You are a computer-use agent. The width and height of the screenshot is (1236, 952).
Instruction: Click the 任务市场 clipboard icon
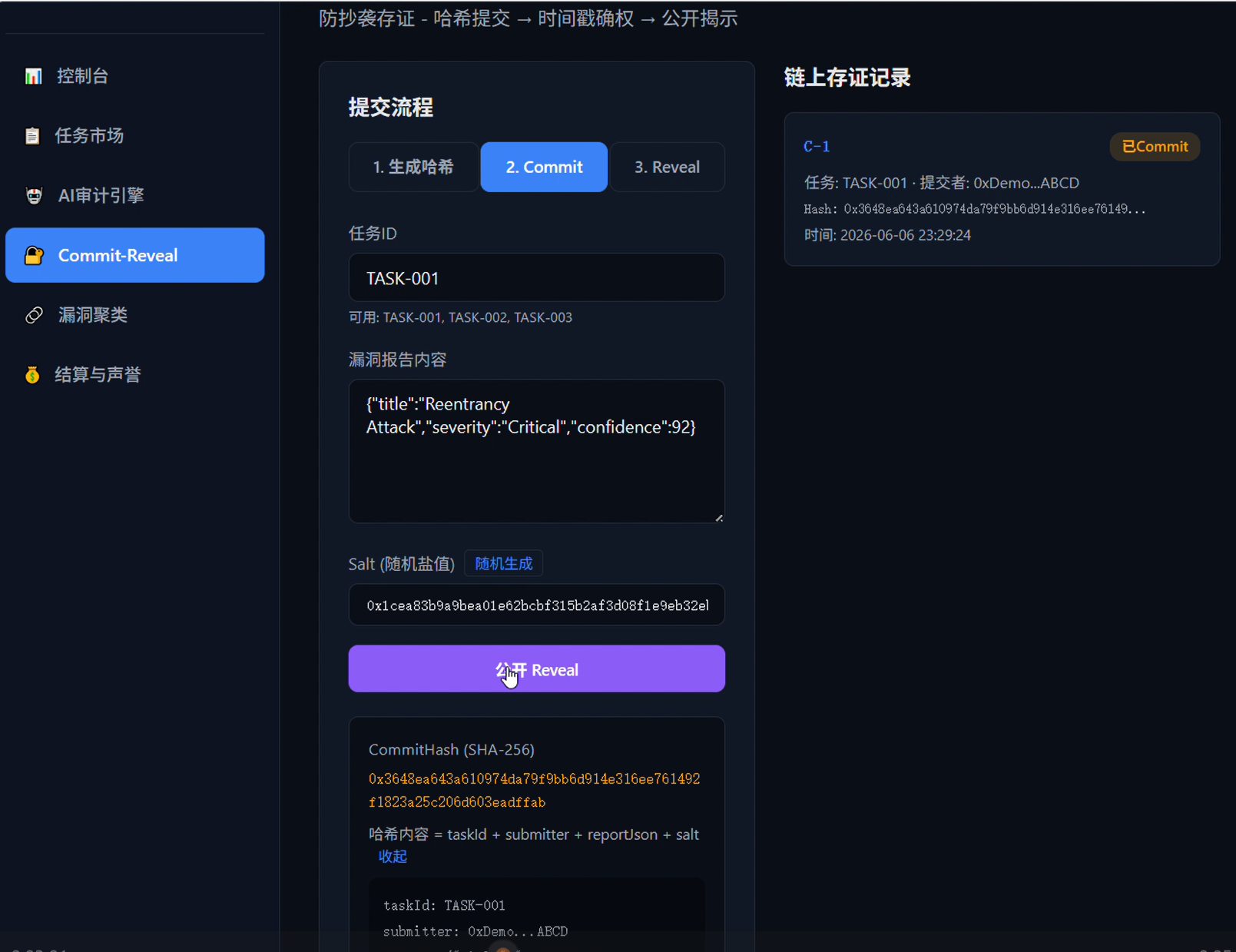[x=32, y=136]
